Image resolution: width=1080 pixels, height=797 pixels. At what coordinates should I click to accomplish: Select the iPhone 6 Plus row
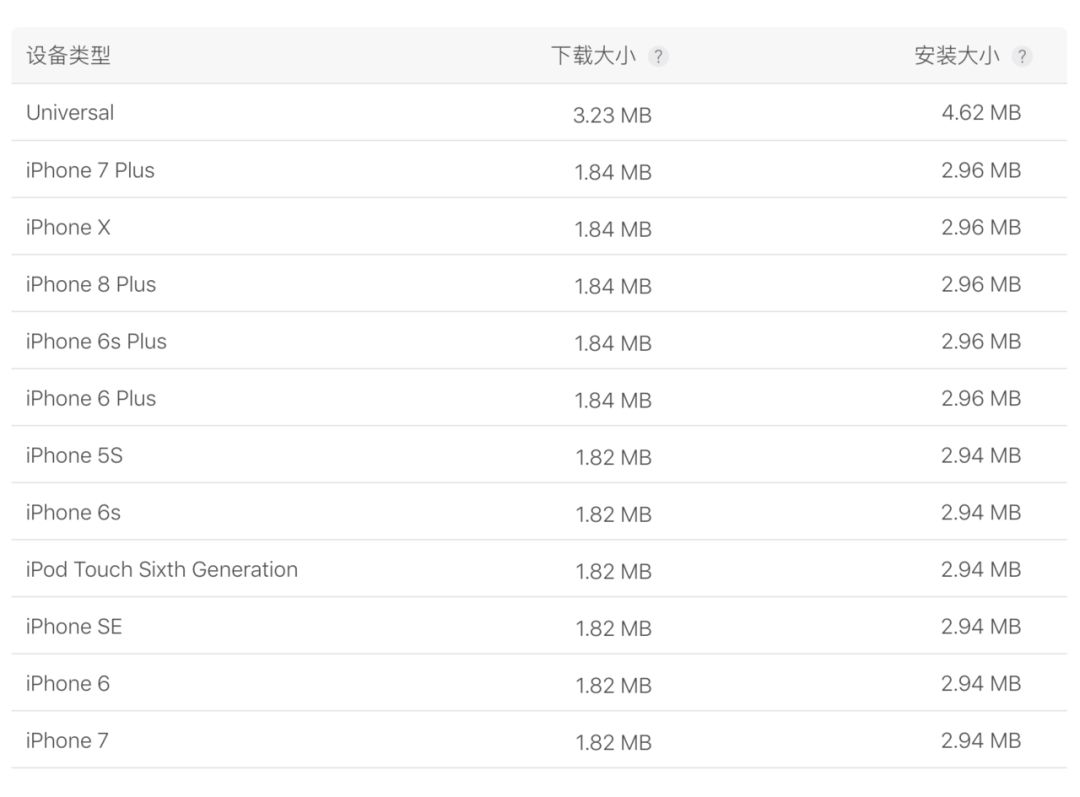[91, 398]
